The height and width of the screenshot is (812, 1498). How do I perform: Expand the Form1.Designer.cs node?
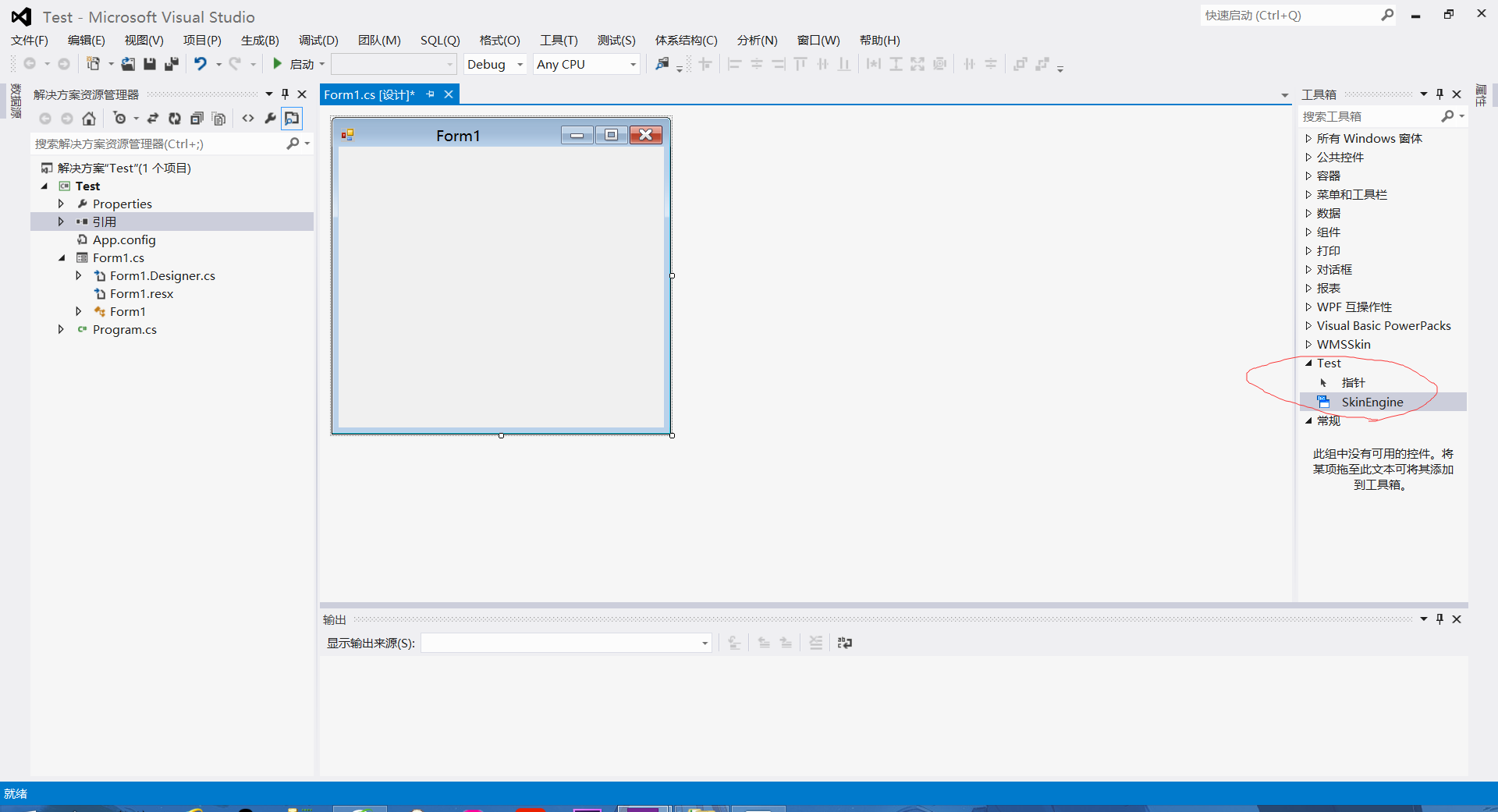click(78, 275)
